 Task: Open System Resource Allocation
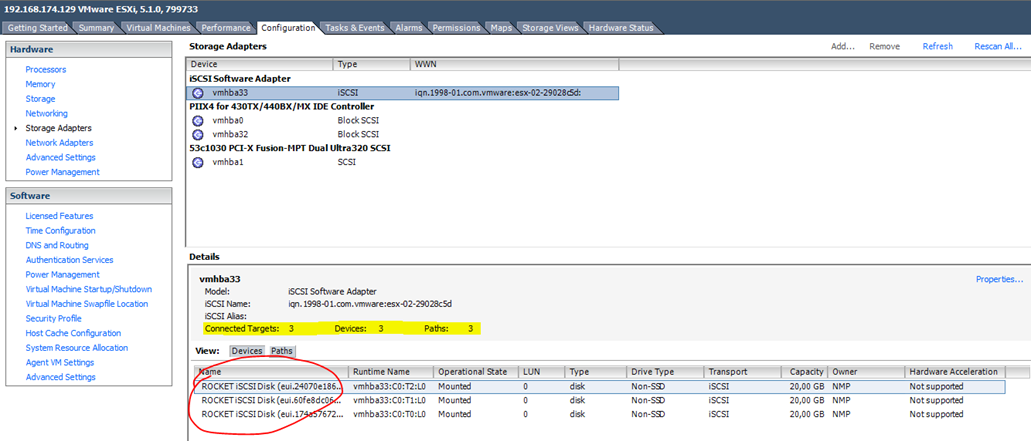77,348
